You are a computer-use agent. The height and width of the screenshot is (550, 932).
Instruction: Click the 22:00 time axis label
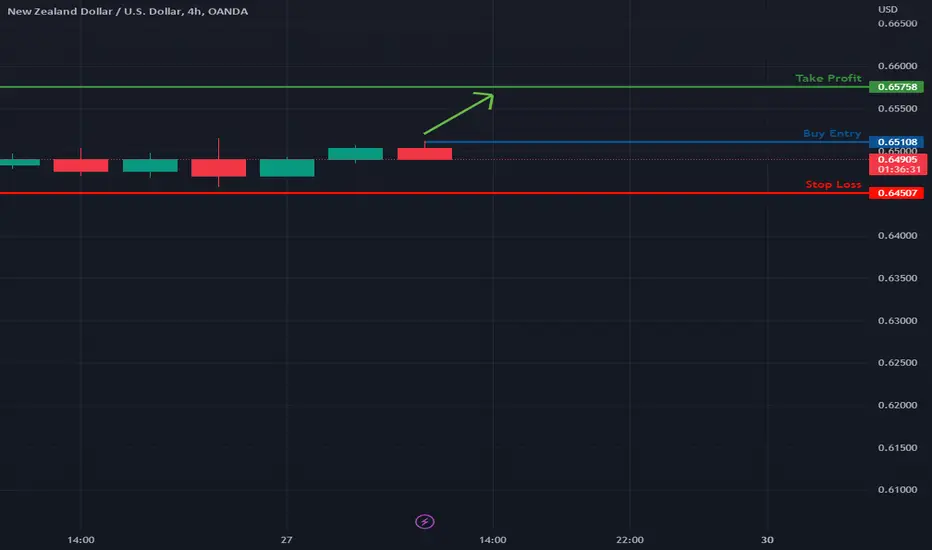coord(629,540)
